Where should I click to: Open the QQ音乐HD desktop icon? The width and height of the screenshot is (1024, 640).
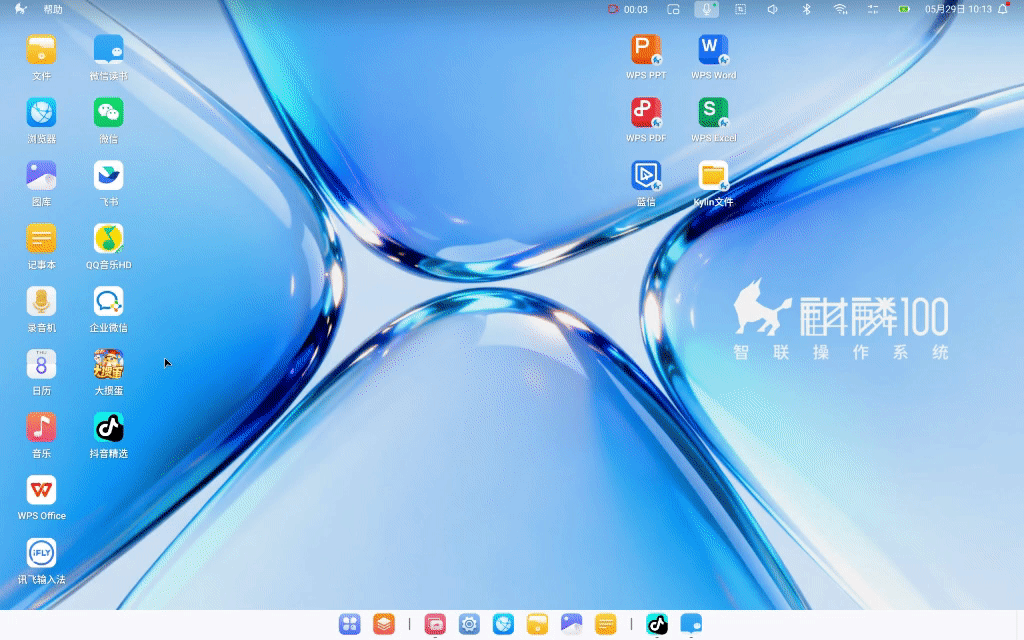[108, 238]
